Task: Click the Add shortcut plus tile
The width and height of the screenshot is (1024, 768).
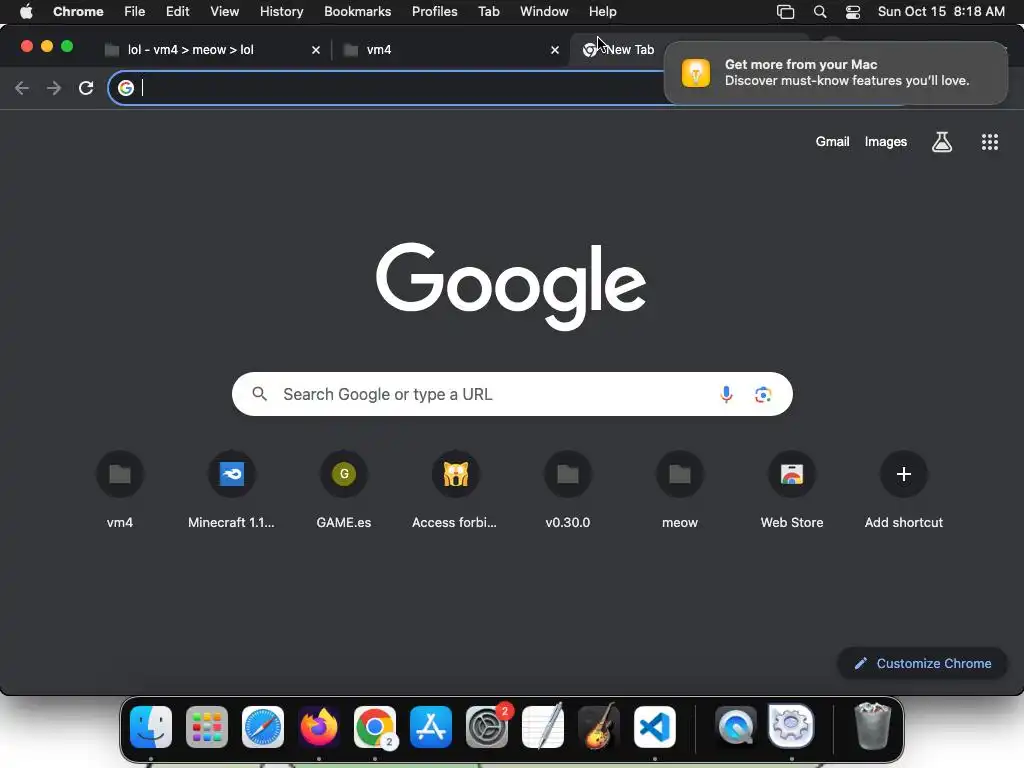Action: [904, 490]
